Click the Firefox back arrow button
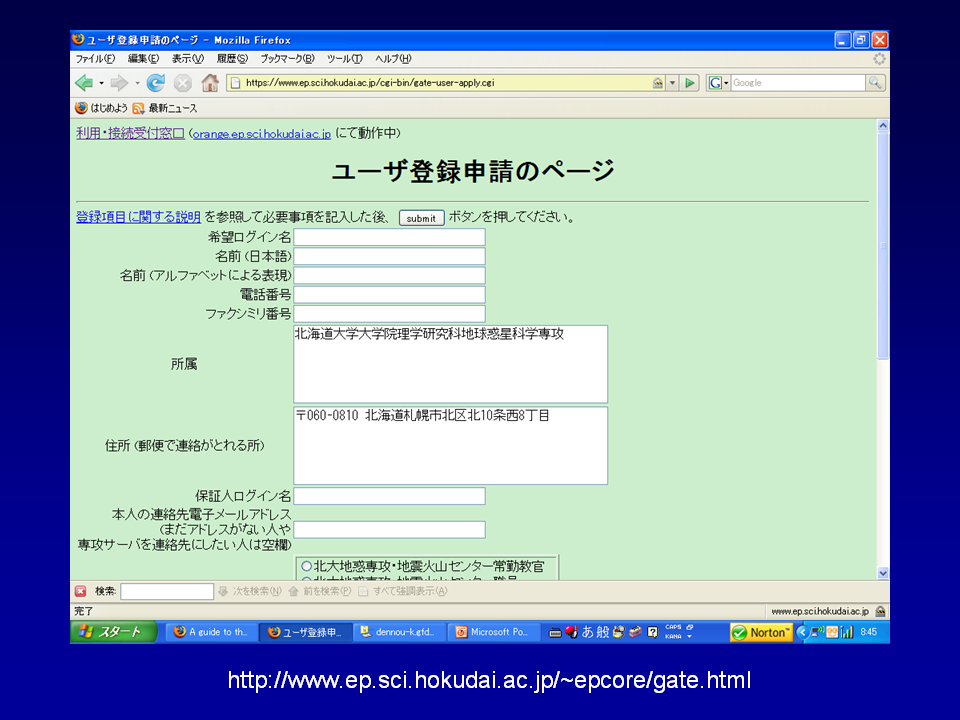This screenshot has width=960, height=720. [x=84, y=83]
